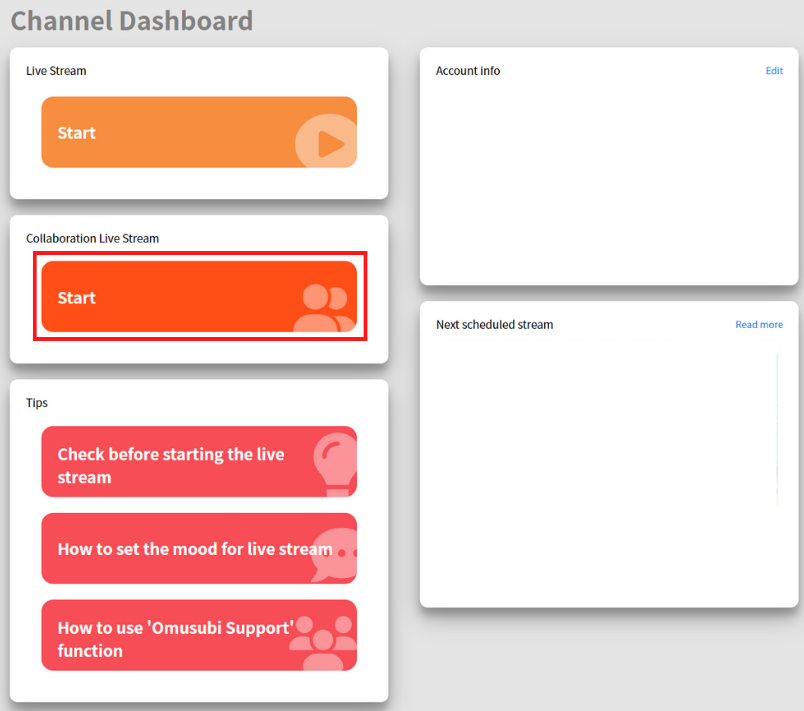The width and height of the screenshot is (804, 711).
Task: Open 'How to use Omusubi Support function' tip
Action: 199,635
